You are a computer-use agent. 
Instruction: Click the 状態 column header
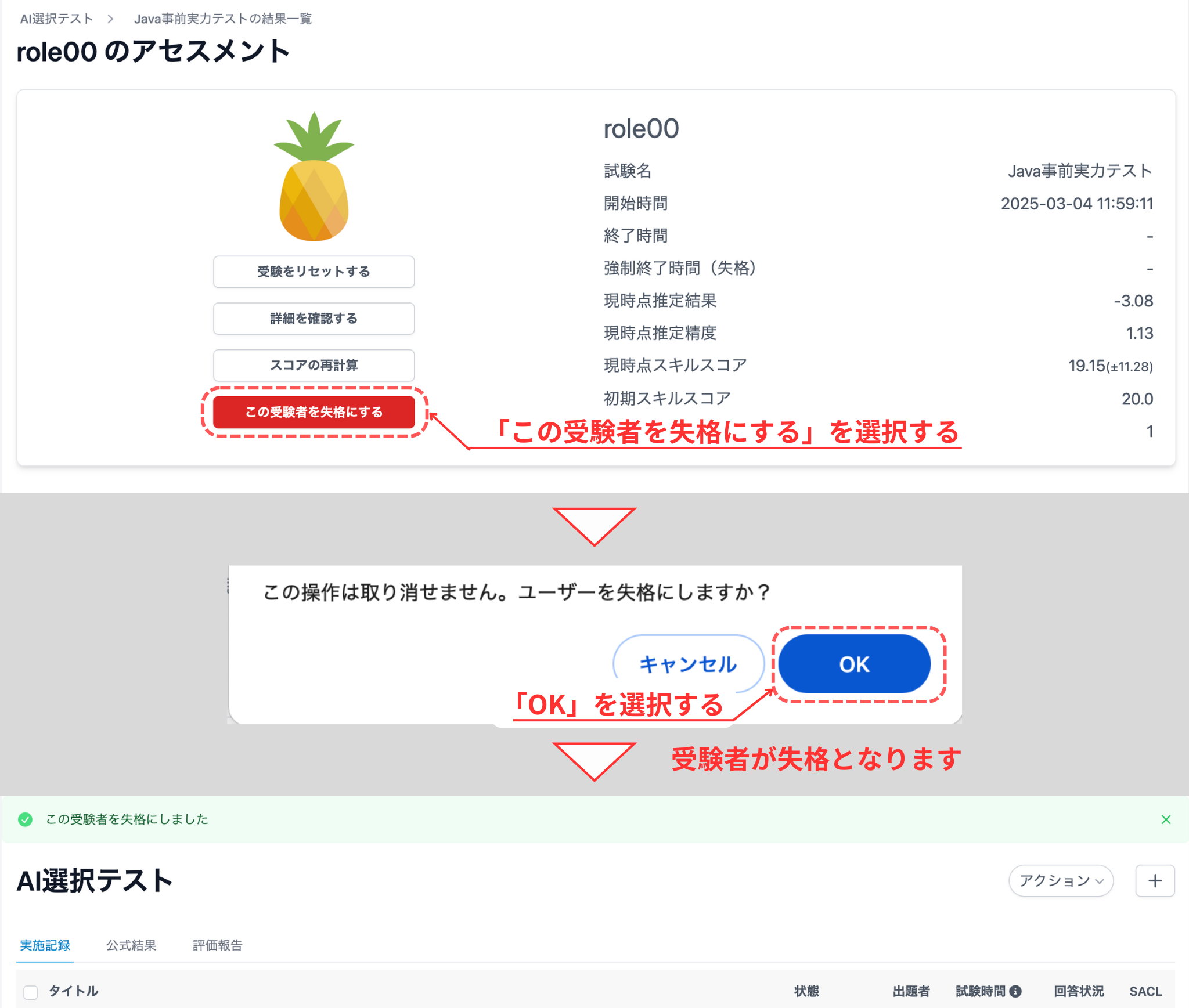pos(806,992)
